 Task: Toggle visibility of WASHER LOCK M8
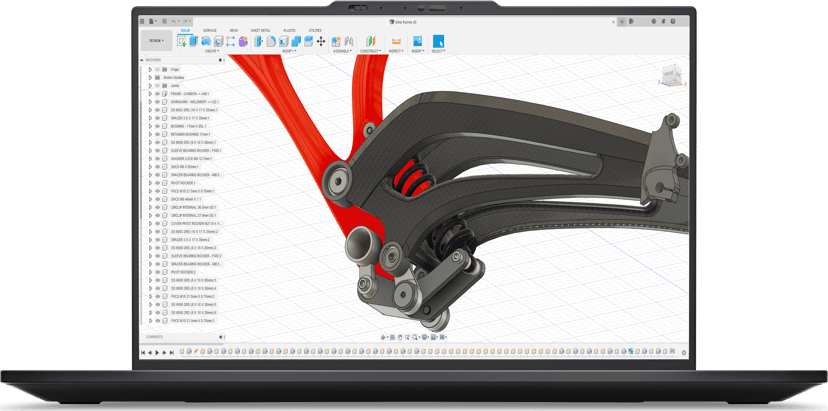[x=157, y=158]
